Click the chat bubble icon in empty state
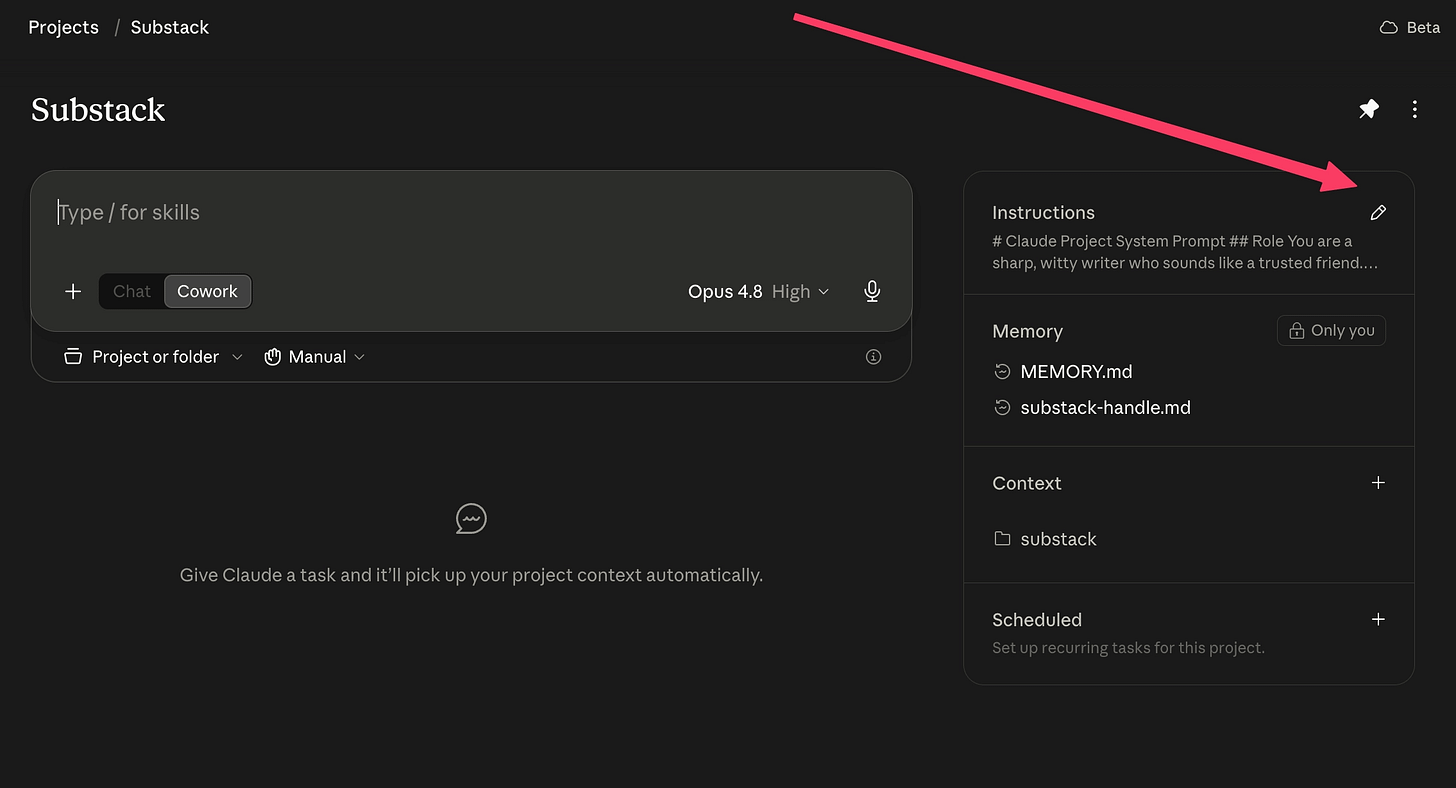 click(x=471, y=519)
